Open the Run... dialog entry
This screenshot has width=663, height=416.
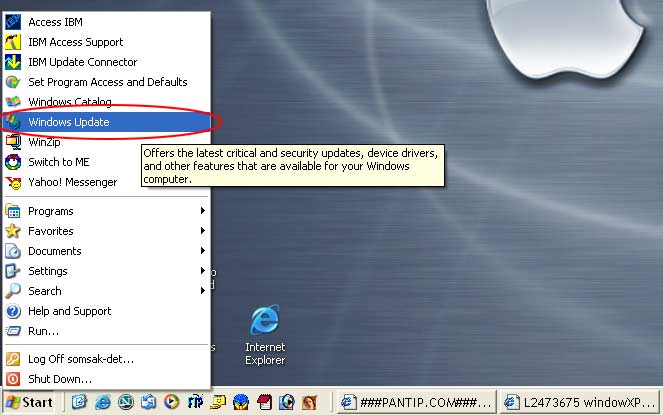(107, 331)
